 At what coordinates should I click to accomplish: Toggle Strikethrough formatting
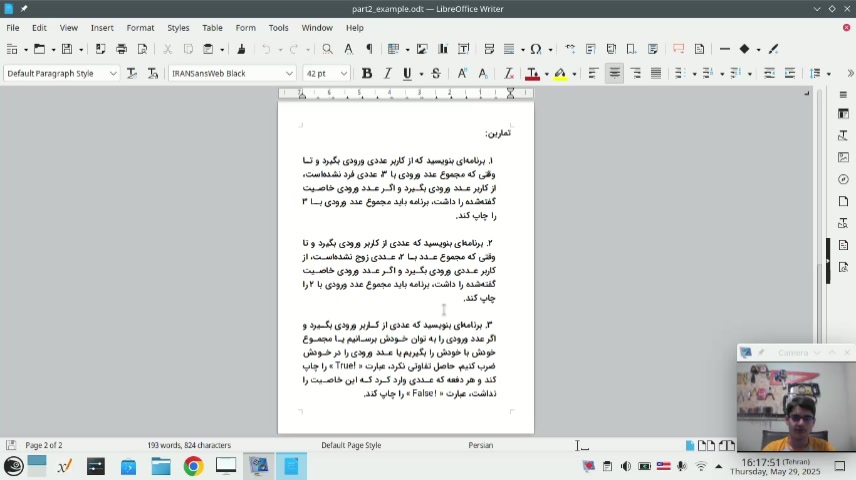436,73
